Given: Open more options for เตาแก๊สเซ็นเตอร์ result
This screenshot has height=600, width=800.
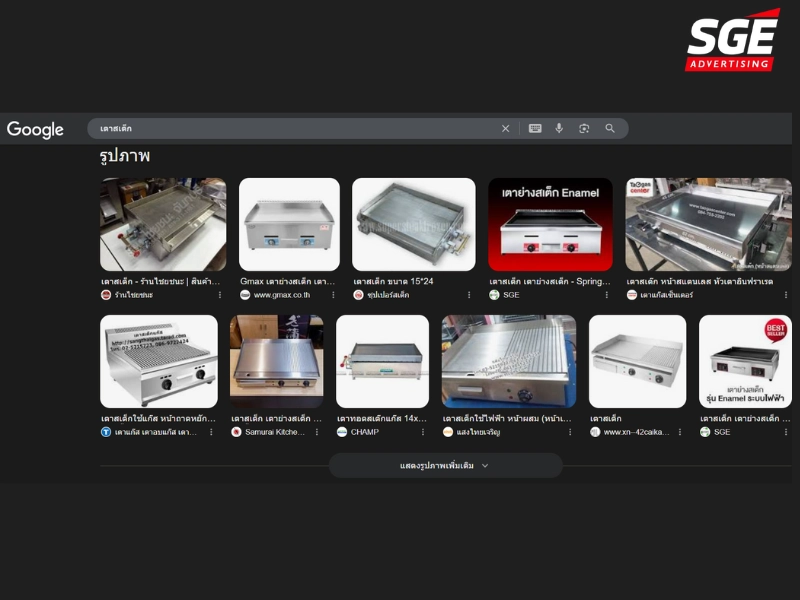Looking at the screenshot, I should pos(786,295).
